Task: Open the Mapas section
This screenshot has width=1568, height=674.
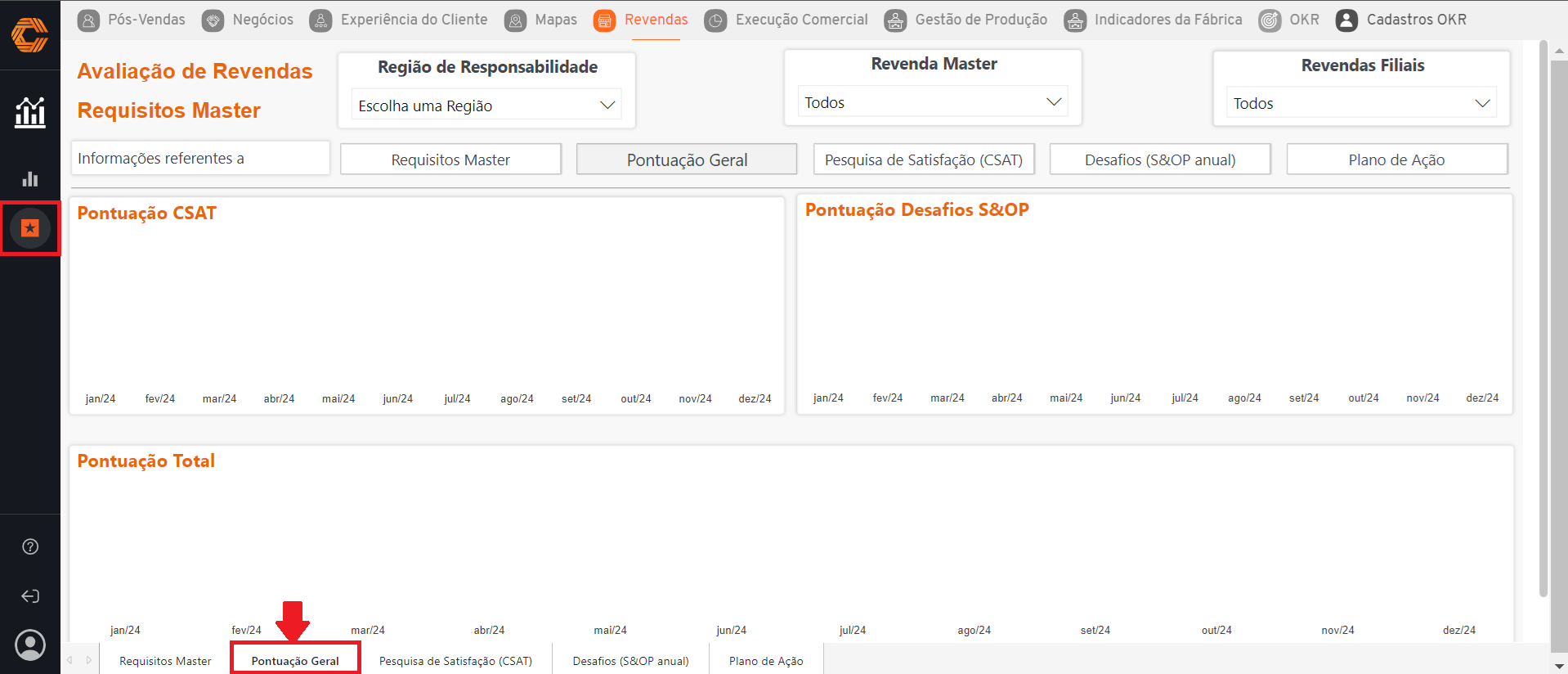Action: click(x=556, y=20)
